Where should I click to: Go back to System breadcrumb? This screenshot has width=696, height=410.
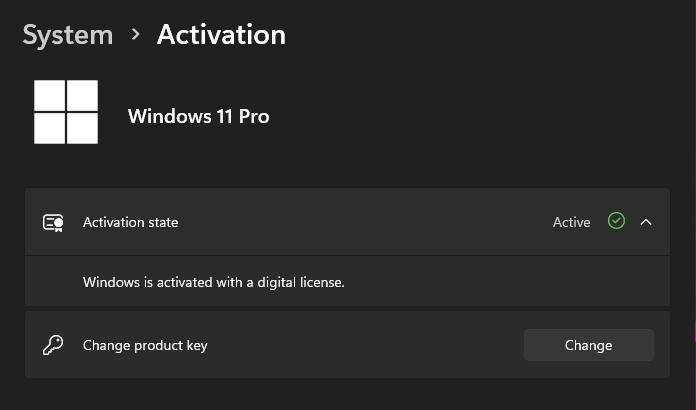(67, 35)
